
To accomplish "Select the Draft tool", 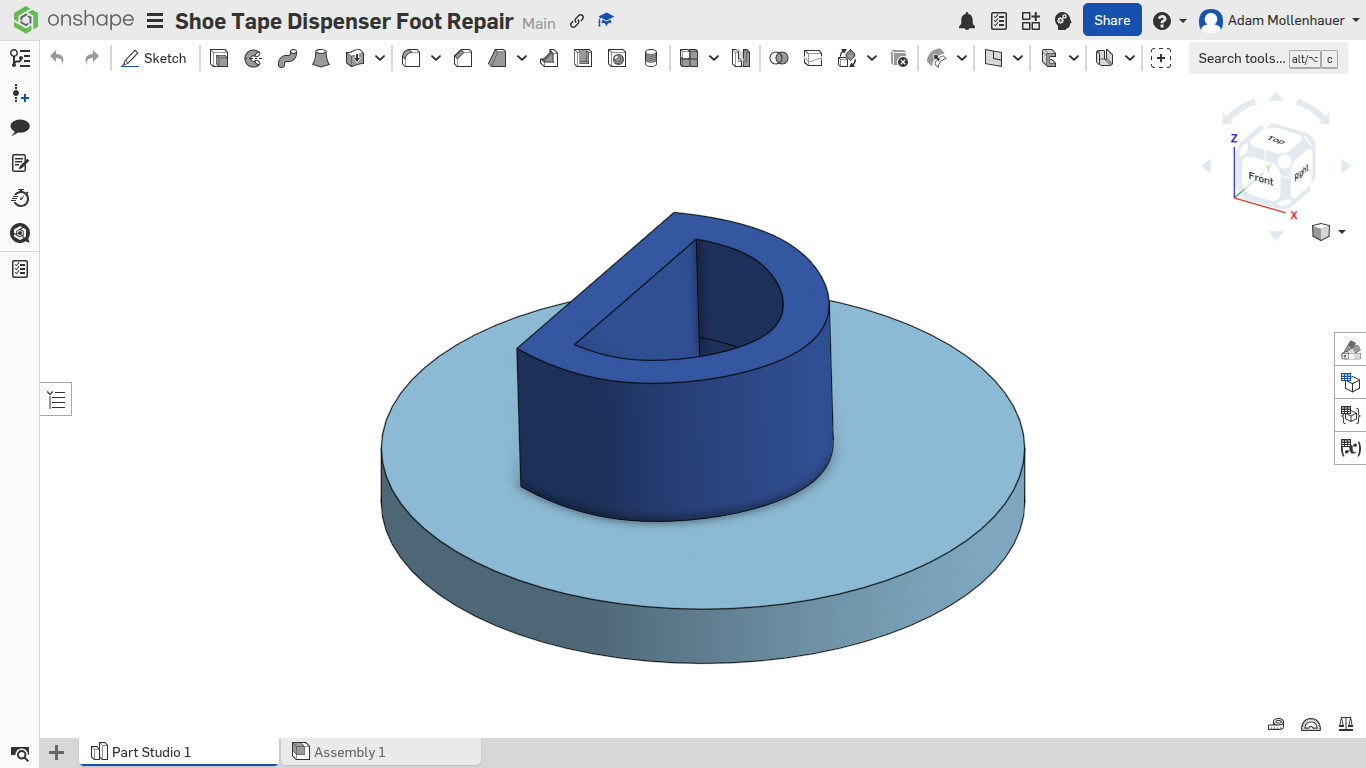I will (x=497, y=58).
